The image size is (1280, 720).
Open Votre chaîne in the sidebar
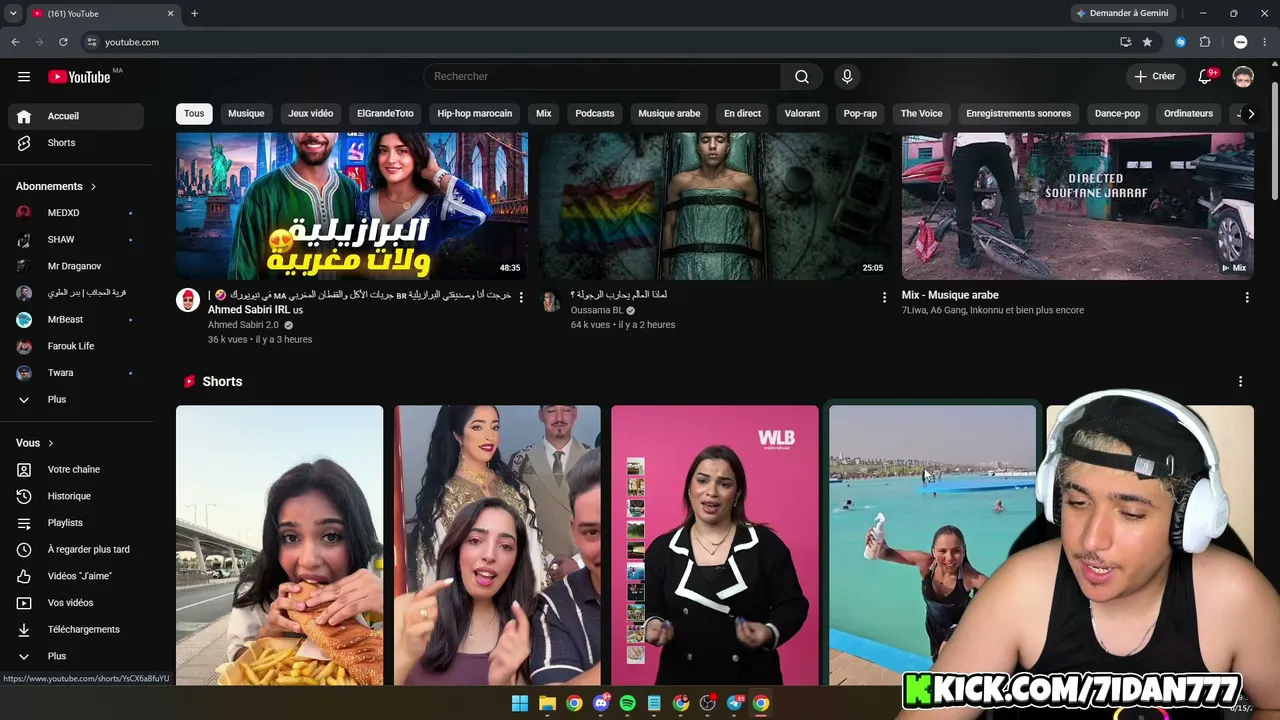pyautogui.click(x=76, y=470)
